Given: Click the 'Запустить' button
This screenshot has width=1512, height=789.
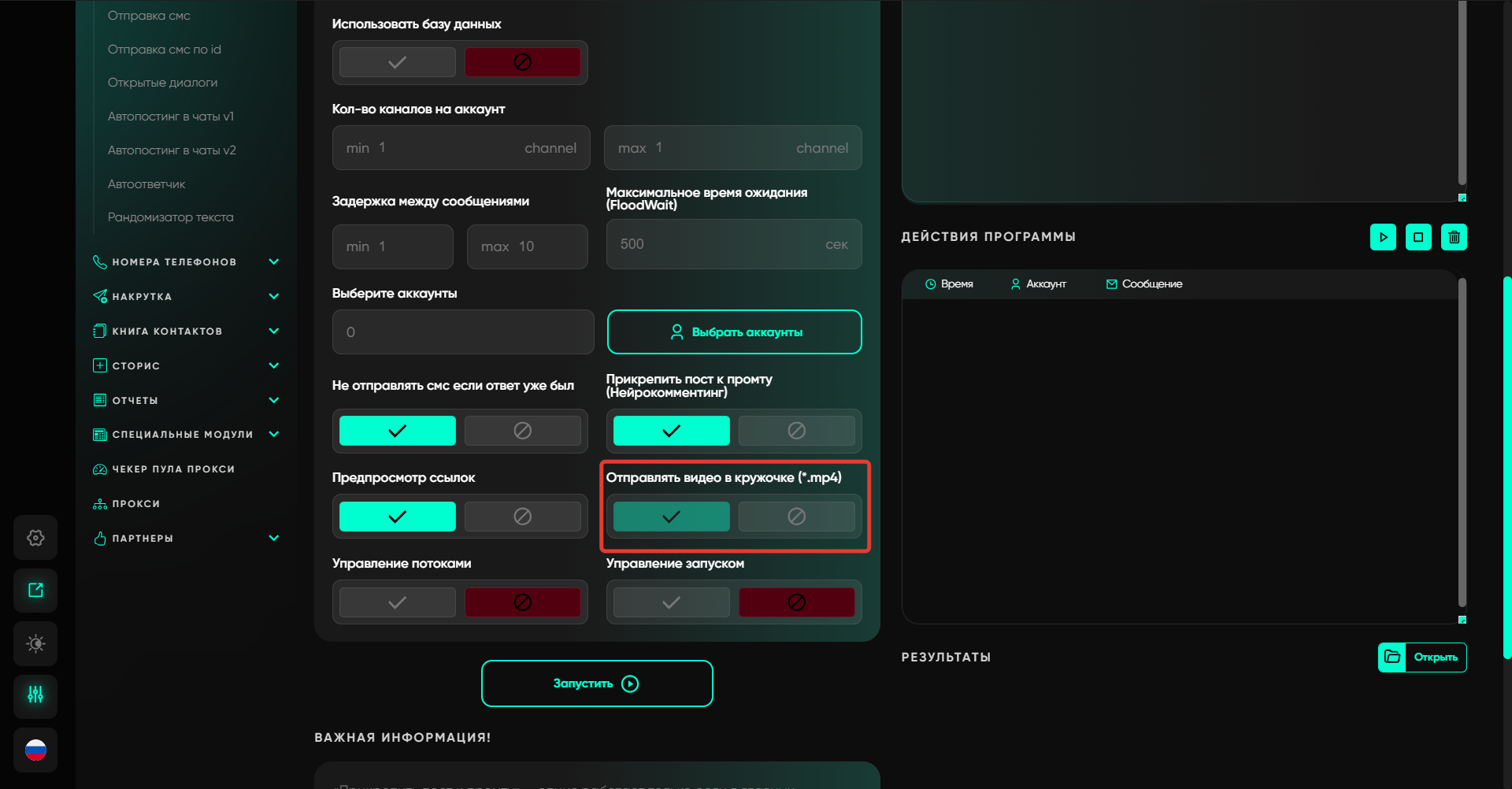Looking at the screenshot, I should [597, 683].
